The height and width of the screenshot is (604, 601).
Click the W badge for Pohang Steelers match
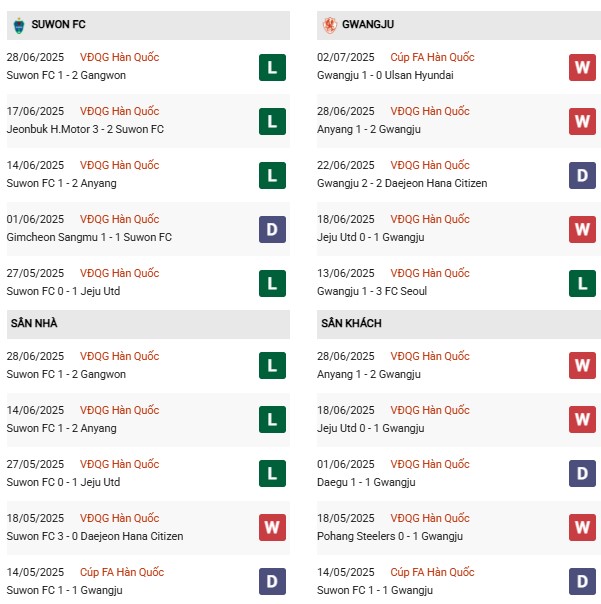click(582, 529)
